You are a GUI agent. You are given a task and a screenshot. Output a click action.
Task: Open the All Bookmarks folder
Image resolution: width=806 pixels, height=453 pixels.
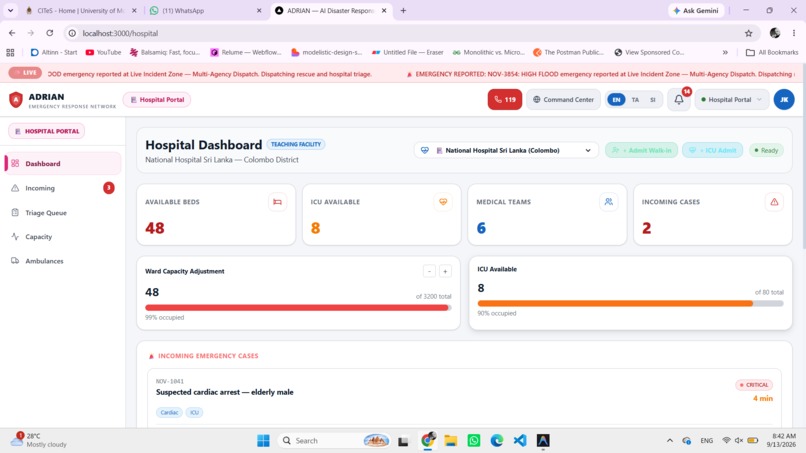pos(772,52)
